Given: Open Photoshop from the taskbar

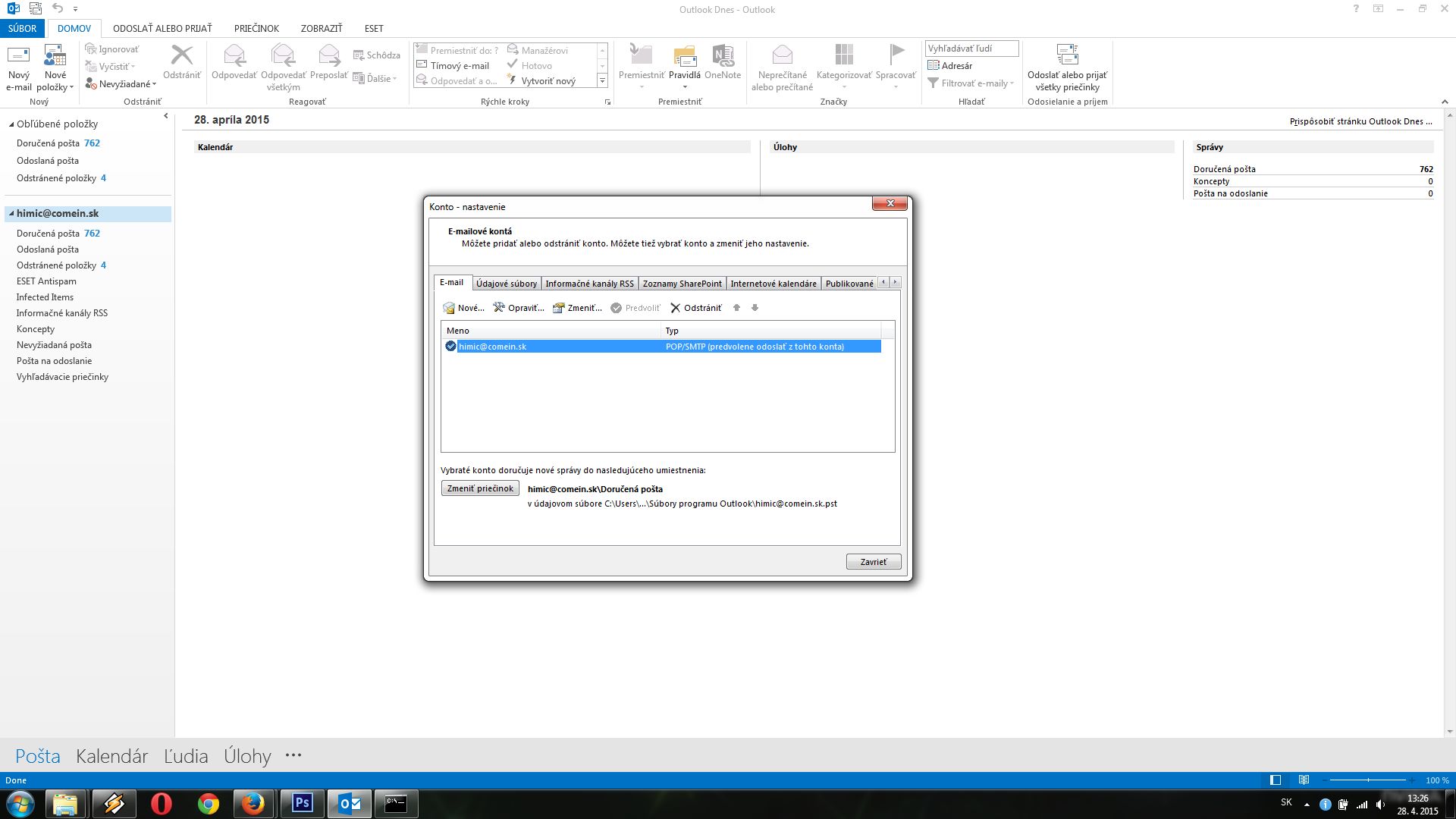Looking at the screenshot, I should [303, 803].
